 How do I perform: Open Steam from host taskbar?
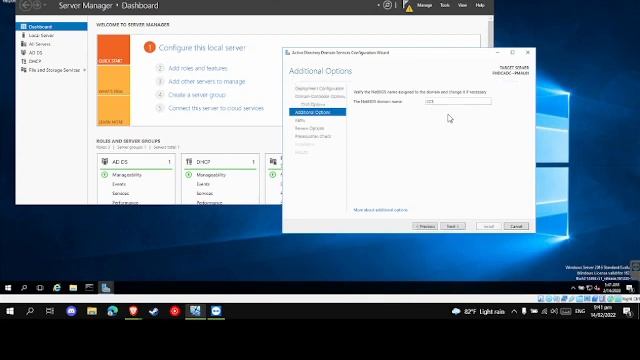pos(154,311)
